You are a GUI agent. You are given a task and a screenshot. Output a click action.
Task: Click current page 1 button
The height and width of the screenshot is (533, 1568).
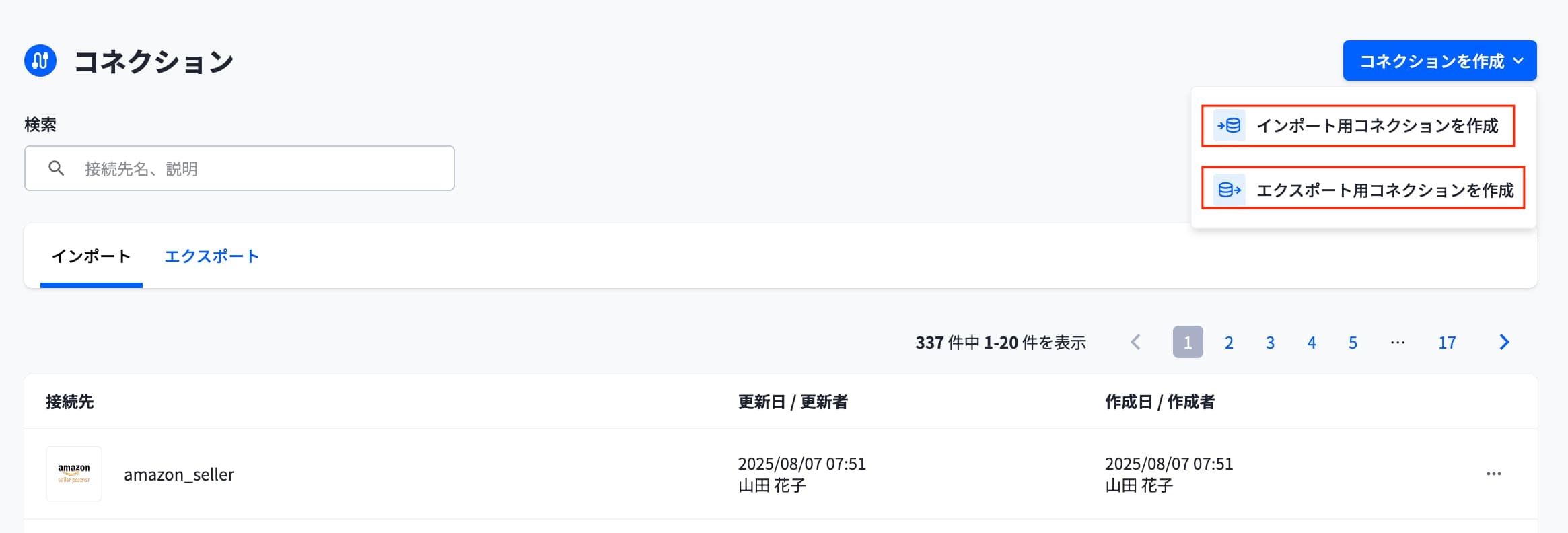tap(1188, 342)
